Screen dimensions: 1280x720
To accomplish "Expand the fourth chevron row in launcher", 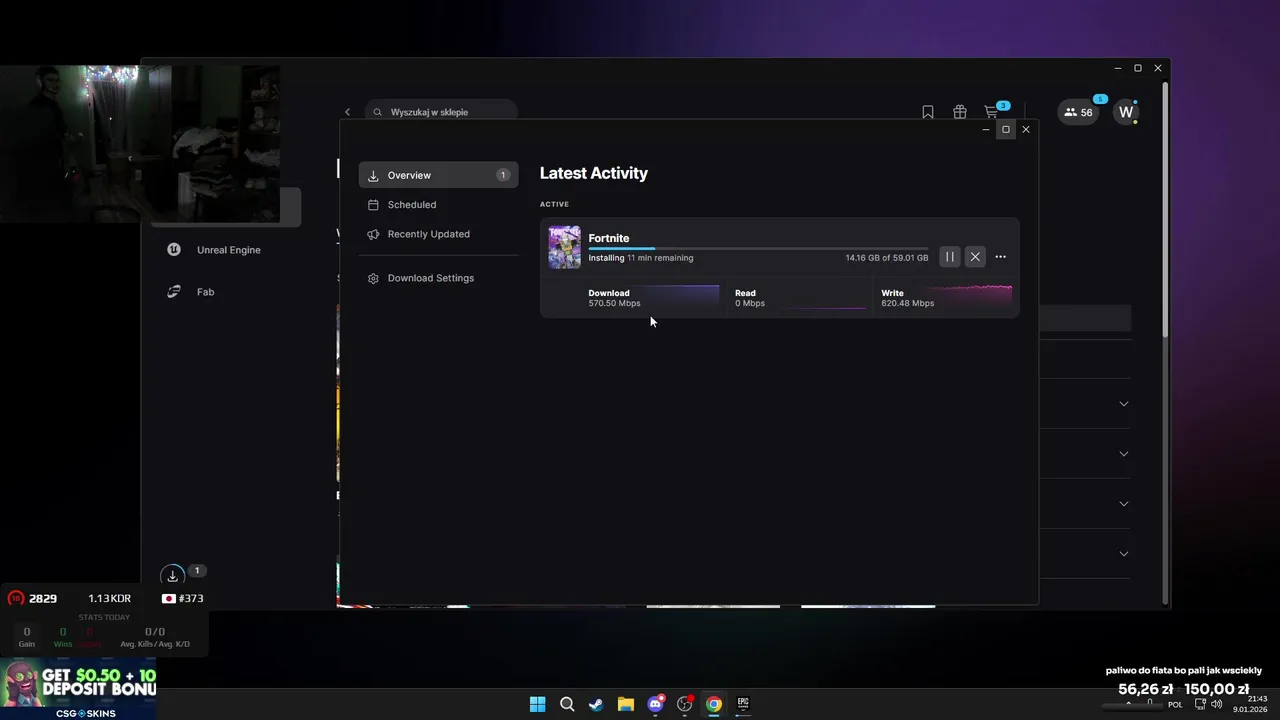I will (1124, 554).
